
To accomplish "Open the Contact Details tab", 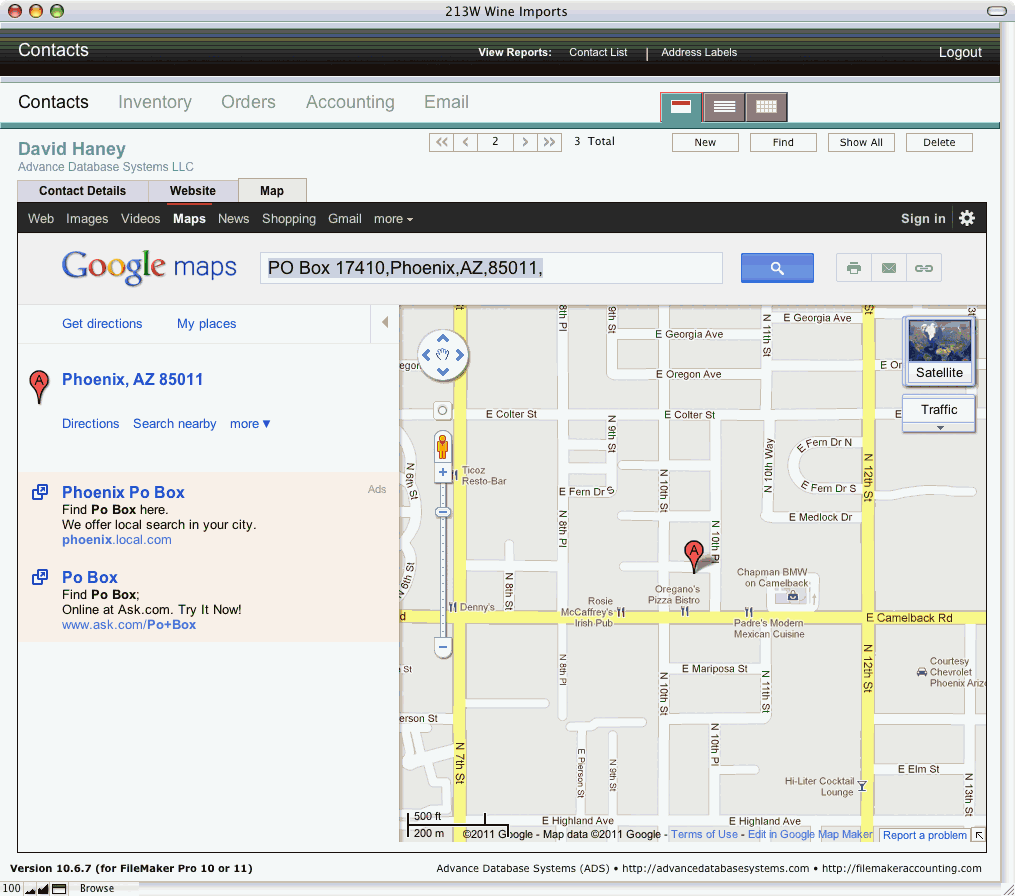I will click(x=82, y=191).
